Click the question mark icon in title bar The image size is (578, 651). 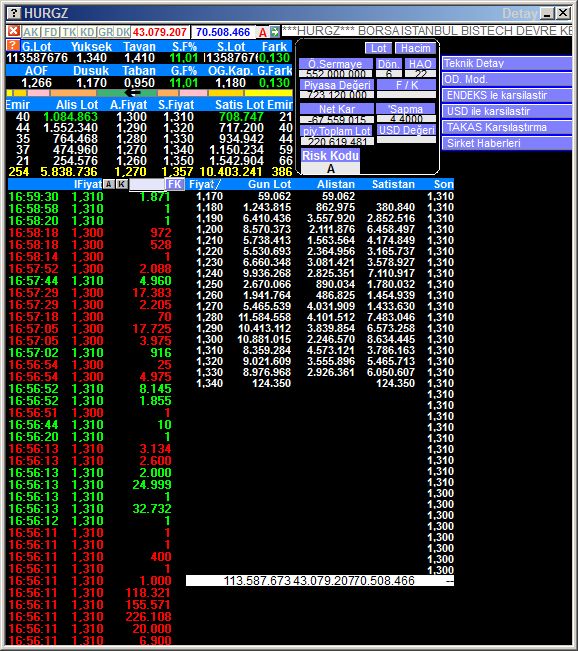pyautogui.click(x=14, y=13)
